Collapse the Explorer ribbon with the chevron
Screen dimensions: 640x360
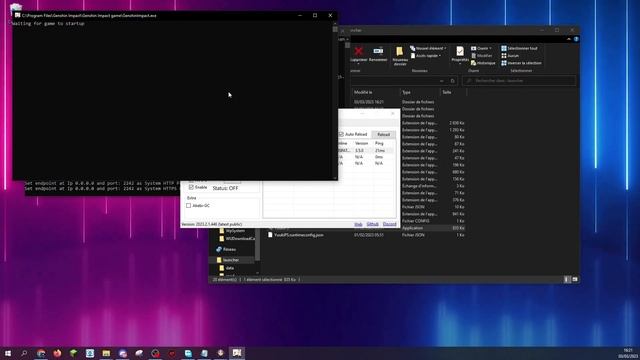coord(569,39)
